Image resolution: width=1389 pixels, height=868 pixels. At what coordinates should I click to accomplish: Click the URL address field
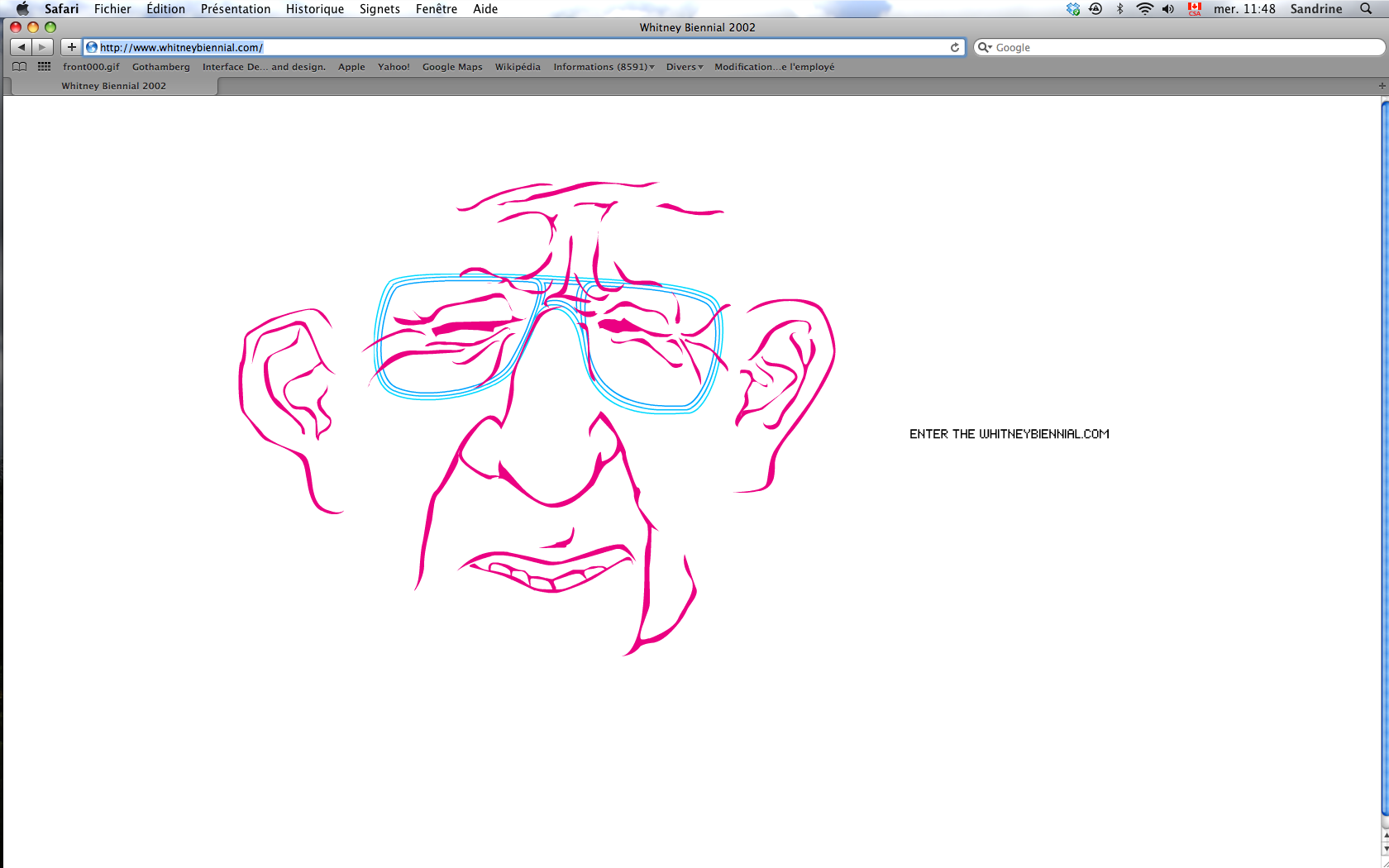click(x=524, y=47)
